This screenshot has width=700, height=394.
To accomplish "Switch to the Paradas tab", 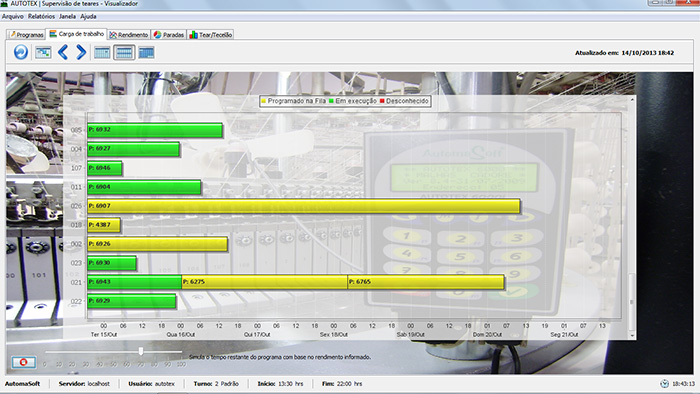I will [169, 34].
